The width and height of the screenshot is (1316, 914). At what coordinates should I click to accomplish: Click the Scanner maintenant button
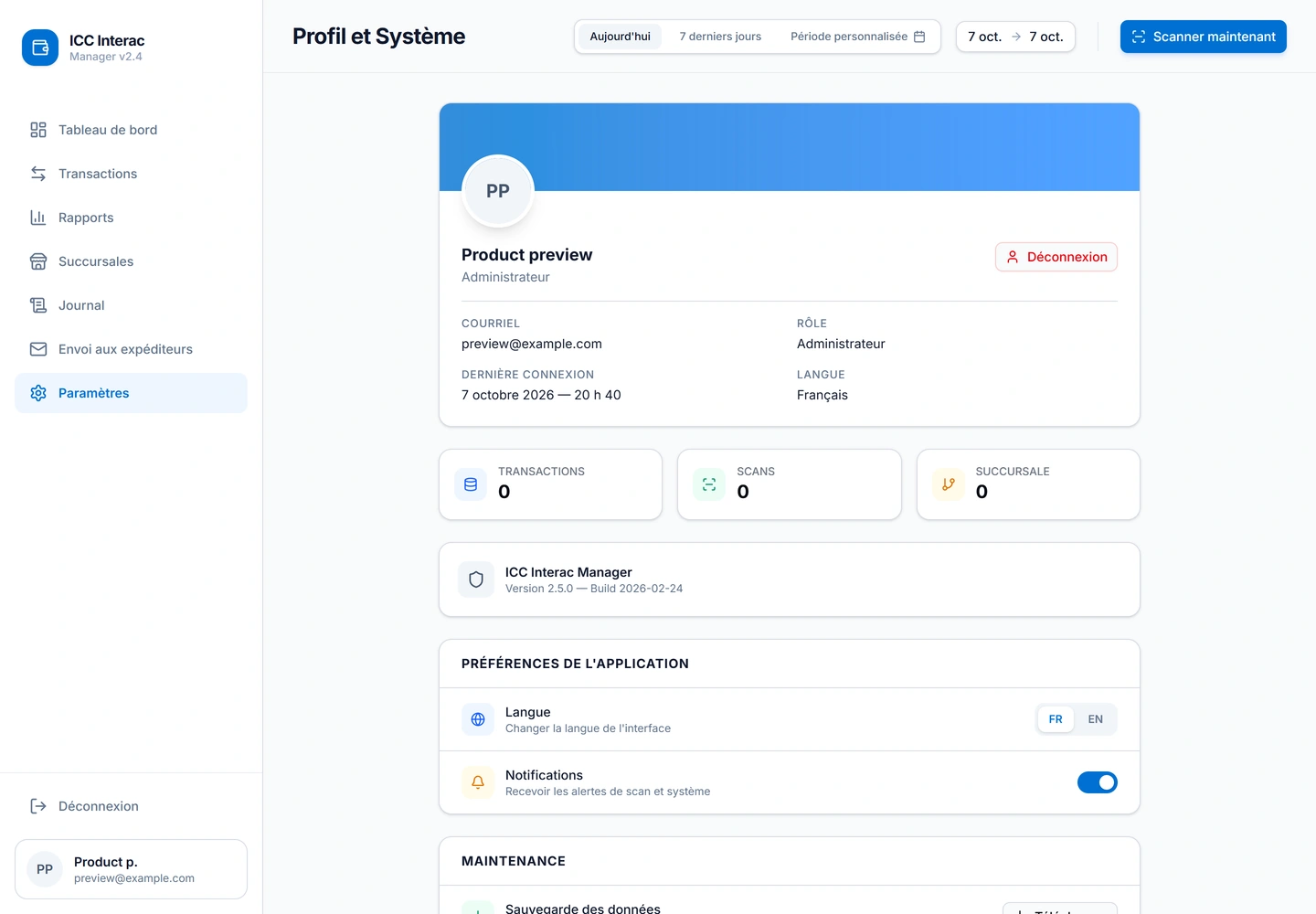point(1204,37)
